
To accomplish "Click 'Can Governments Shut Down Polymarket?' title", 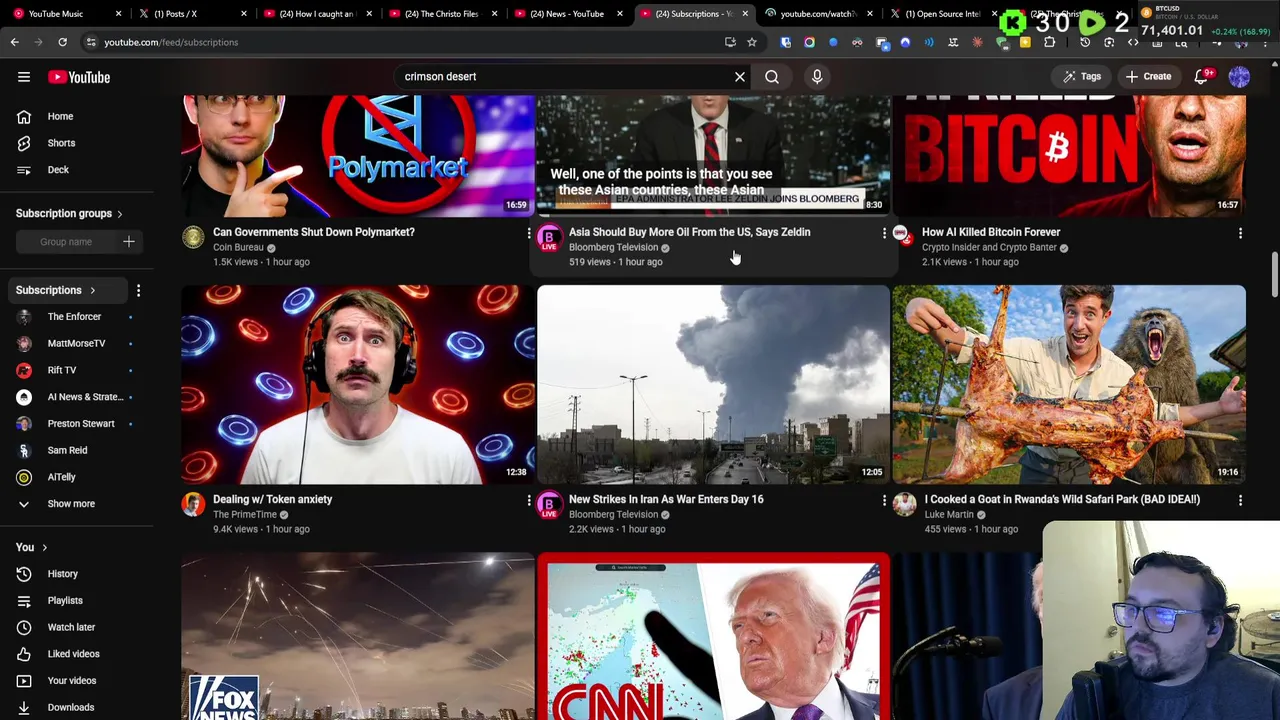I will click(313, 232).
